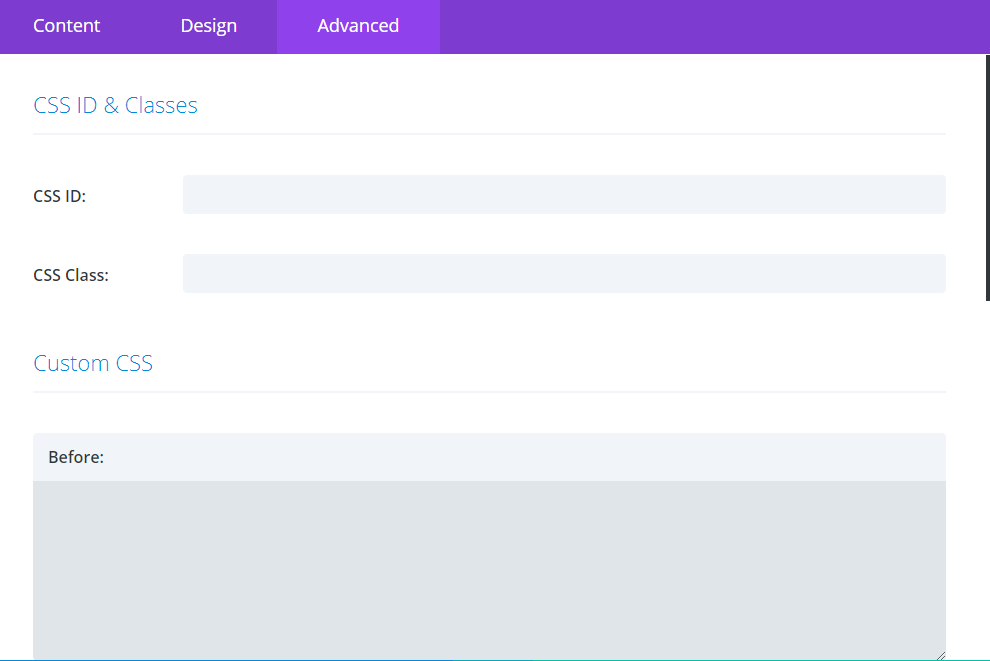Click the CSS ID & Classes section heading
Viewport: 990px width, 661px height.
[116, 106]
